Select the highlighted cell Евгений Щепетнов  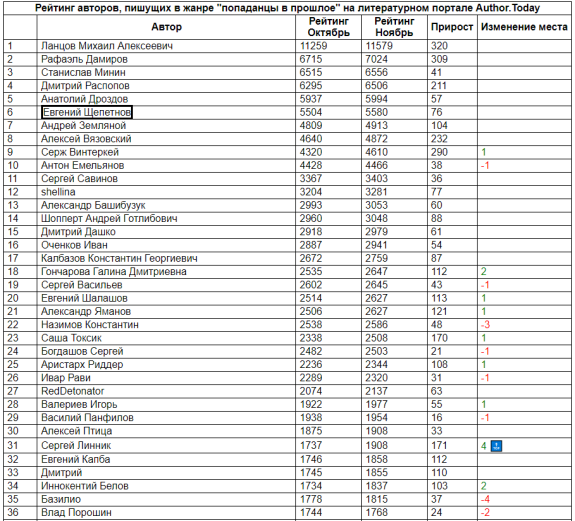point(87,112)
